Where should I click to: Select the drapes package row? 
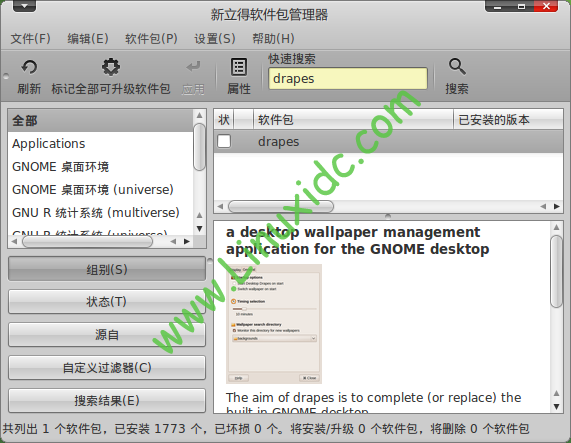click(x=388, y=141)
